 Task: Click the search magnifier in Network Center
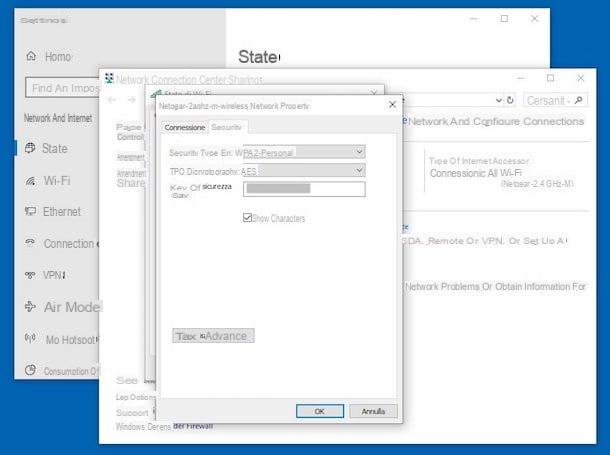coord(578,100)
